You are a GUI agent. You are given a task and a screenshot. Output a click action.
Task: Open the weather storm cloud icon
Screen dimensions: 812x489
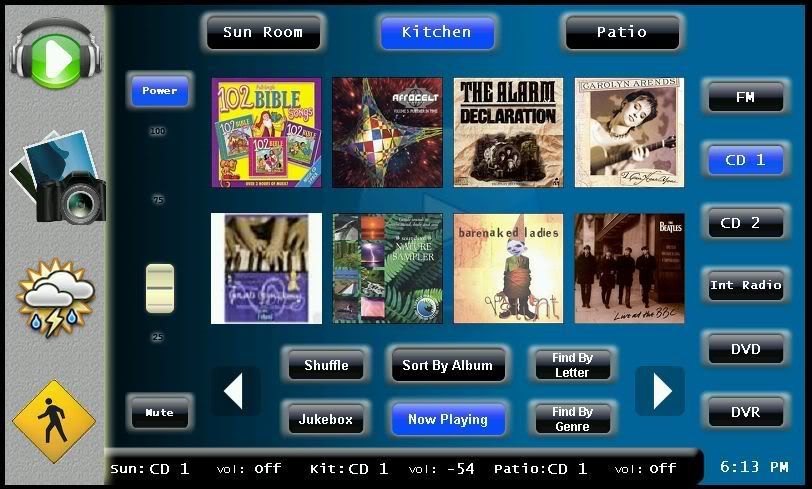pos(56,297)
